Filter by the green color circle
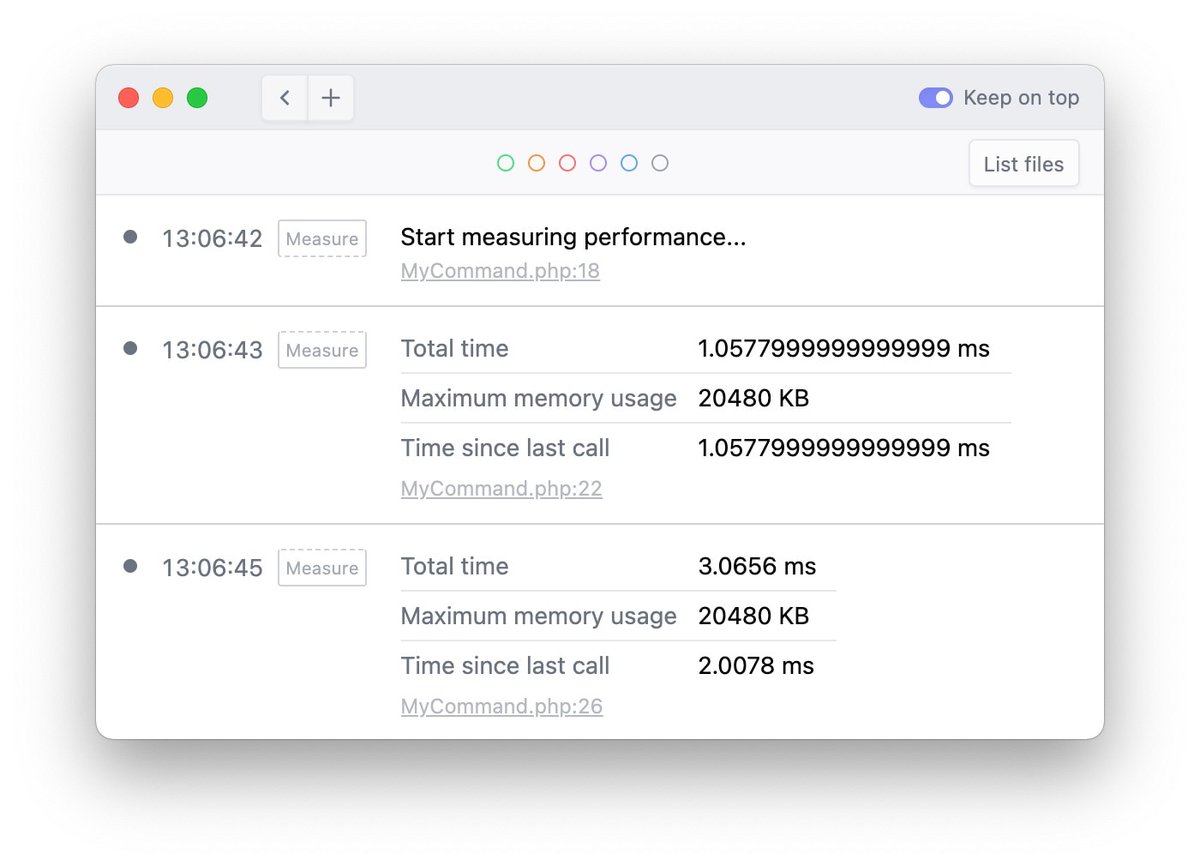1200x866 pixels. [x=506, y=163]
